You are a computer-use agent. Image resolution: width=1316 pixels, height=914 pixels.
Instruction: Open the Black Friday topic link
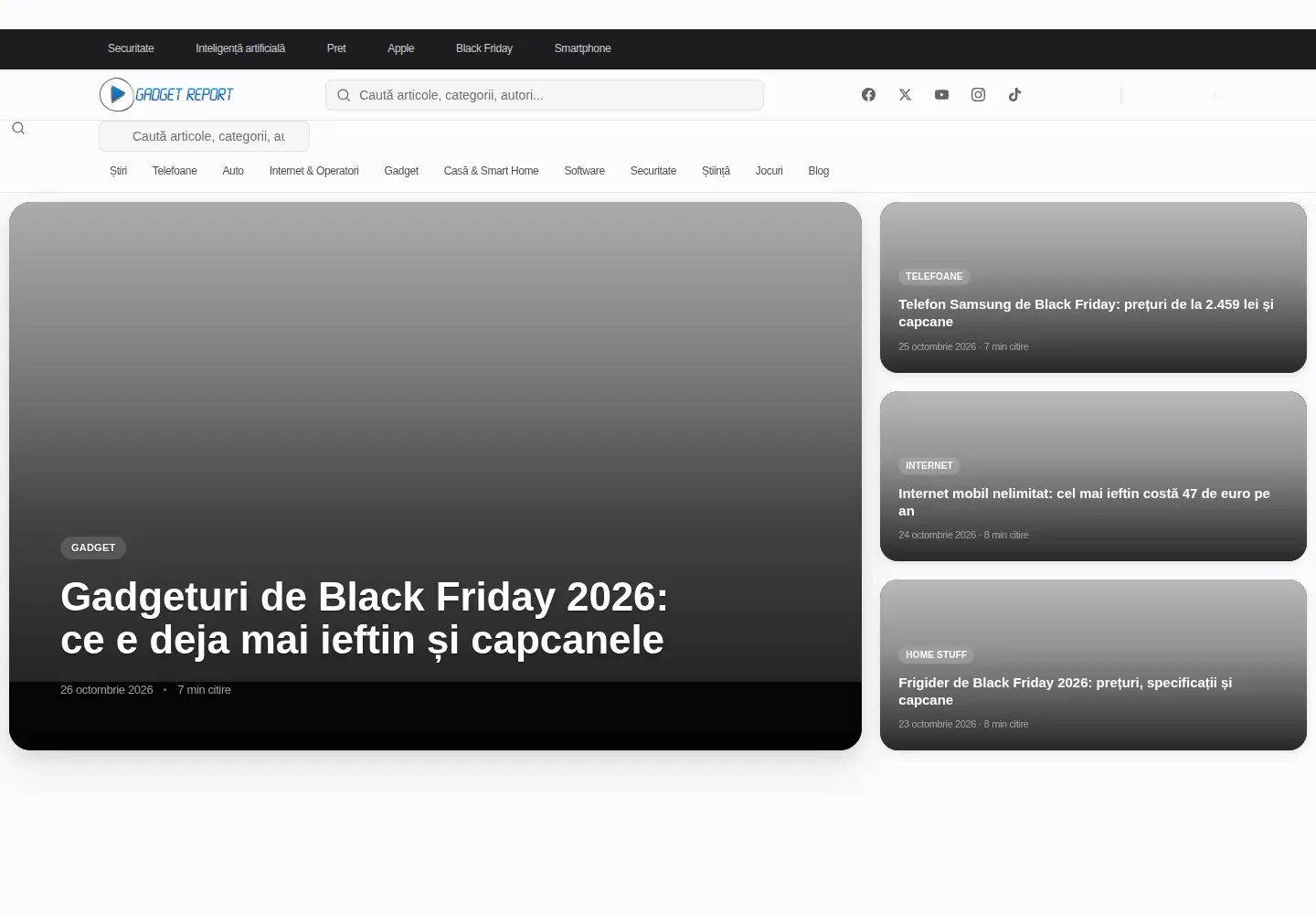pos(484,48)
